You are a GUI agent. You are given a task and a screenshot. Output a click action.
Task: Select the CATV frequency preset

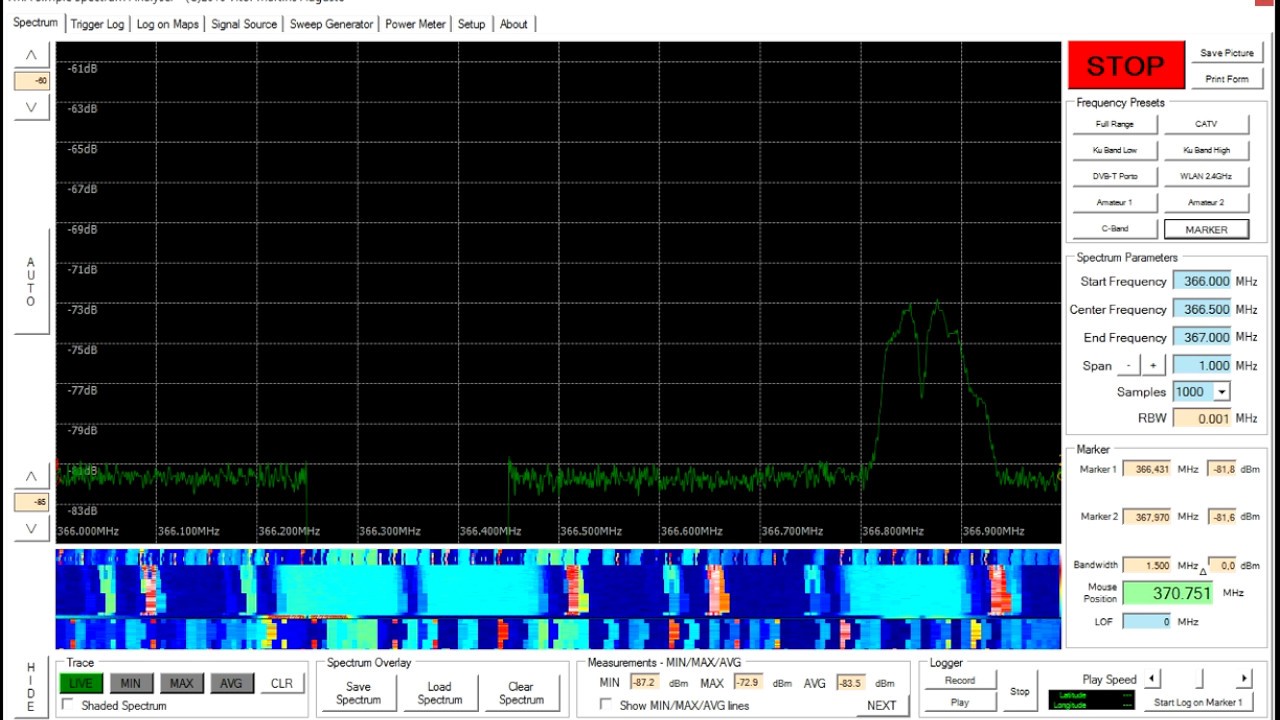click(x=1206, y=124)
